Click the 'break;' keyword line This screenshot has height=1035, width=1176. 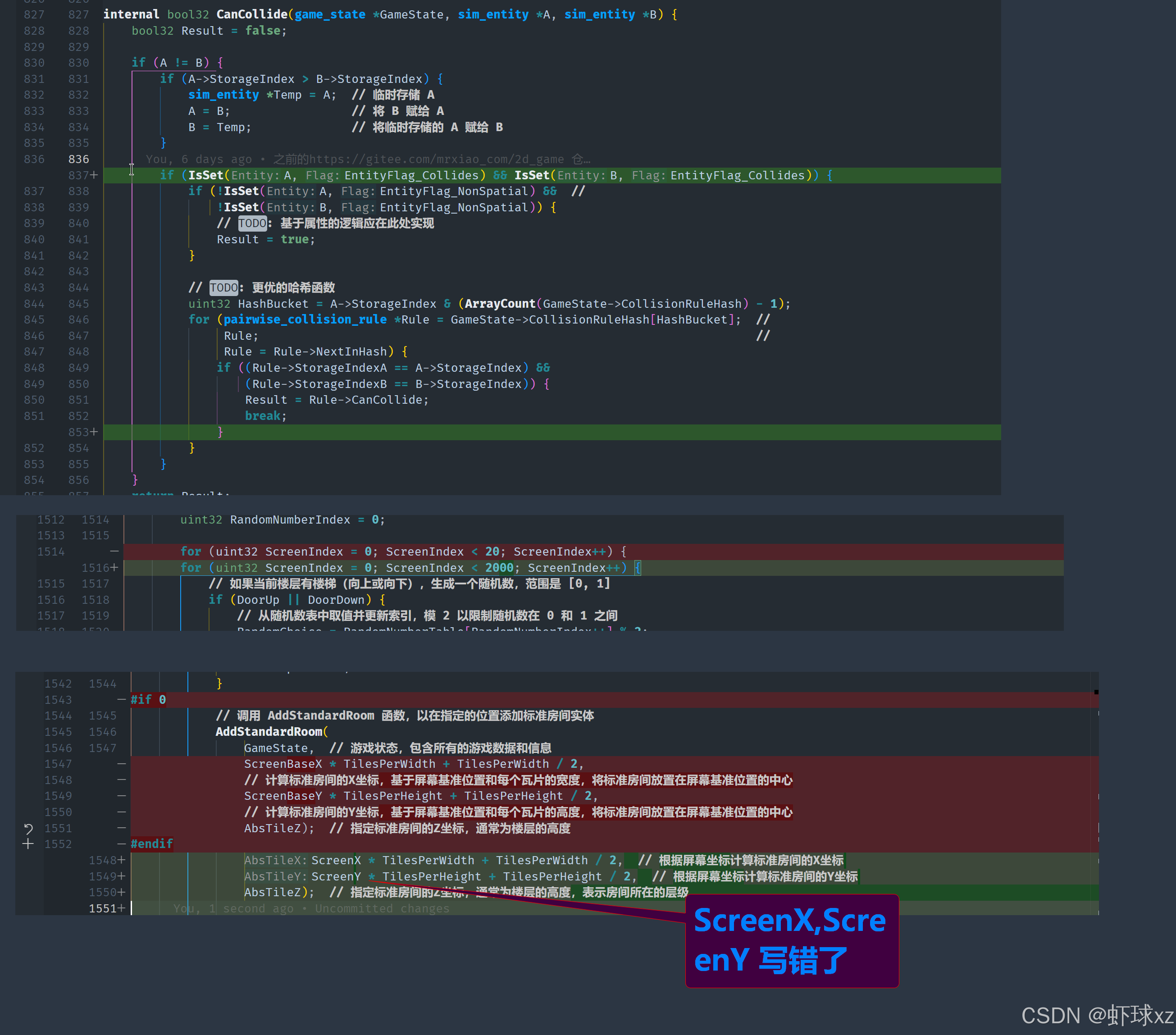[266, 416]
